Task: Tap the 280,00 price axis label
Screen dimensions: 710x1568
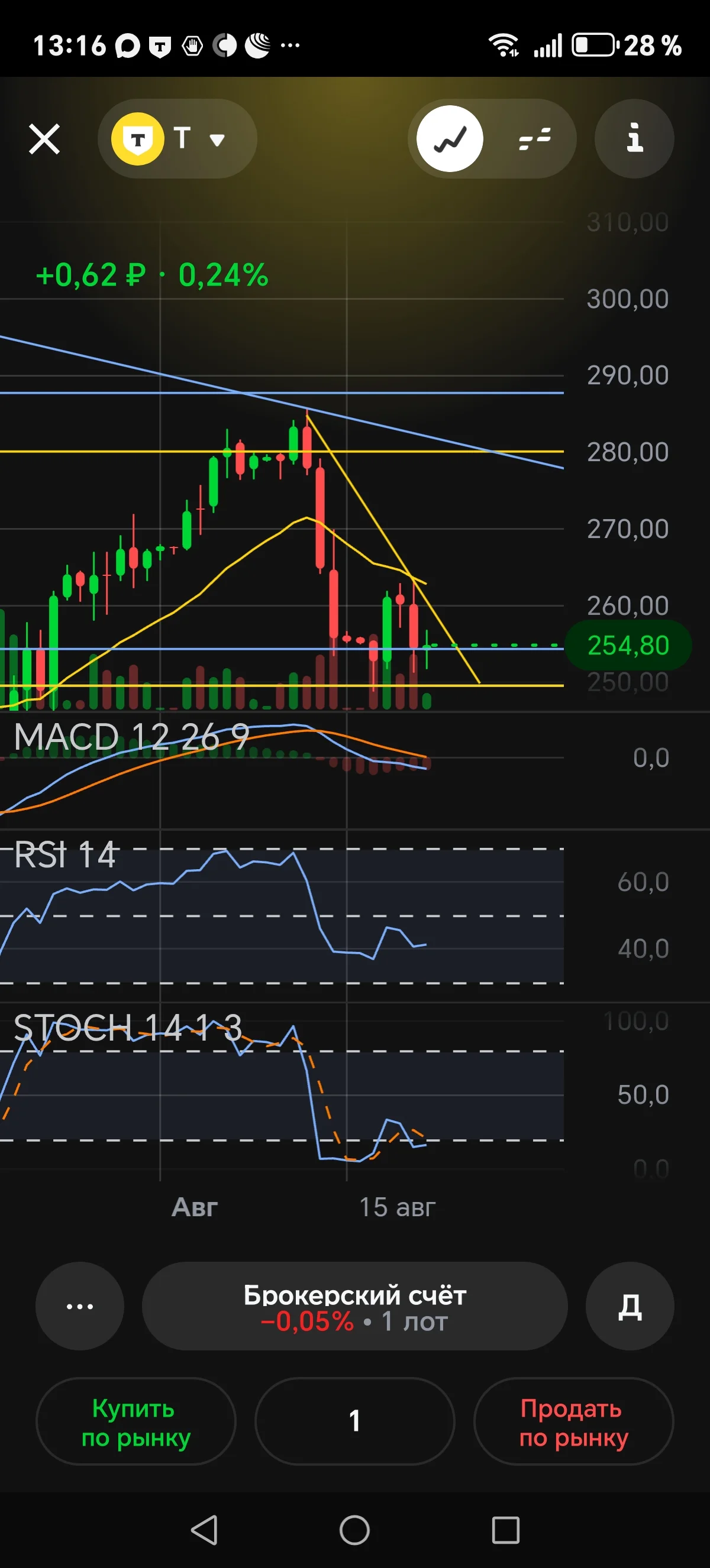Action: tap(628, 452)
